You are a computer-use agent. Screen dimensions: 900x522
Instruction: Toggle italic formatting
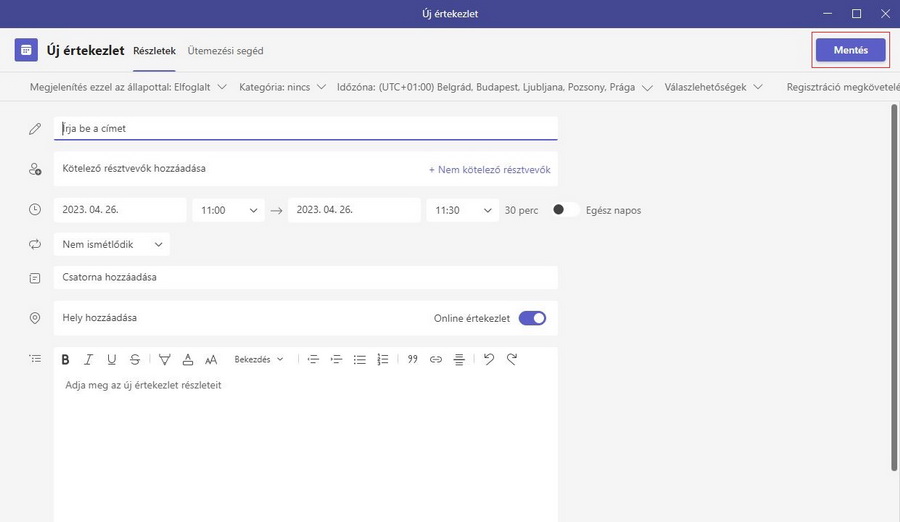[88, 359]
